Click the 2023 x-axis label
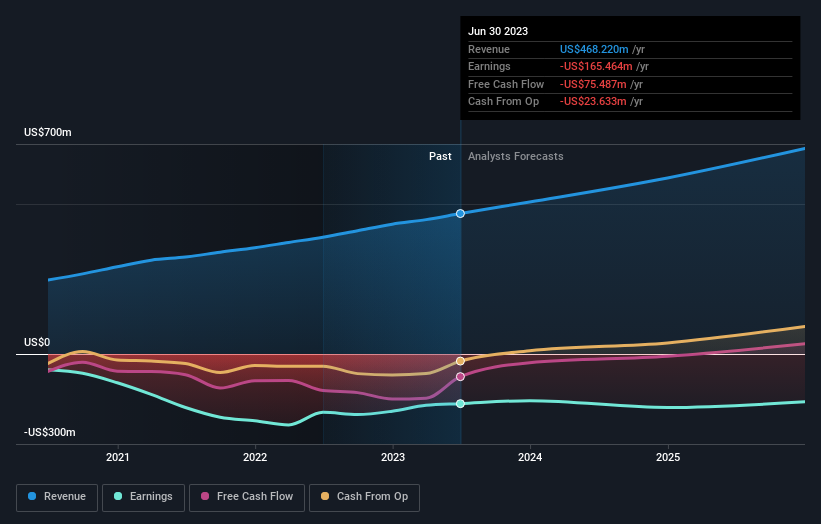821x524 pixels. (x=393, y=458)
